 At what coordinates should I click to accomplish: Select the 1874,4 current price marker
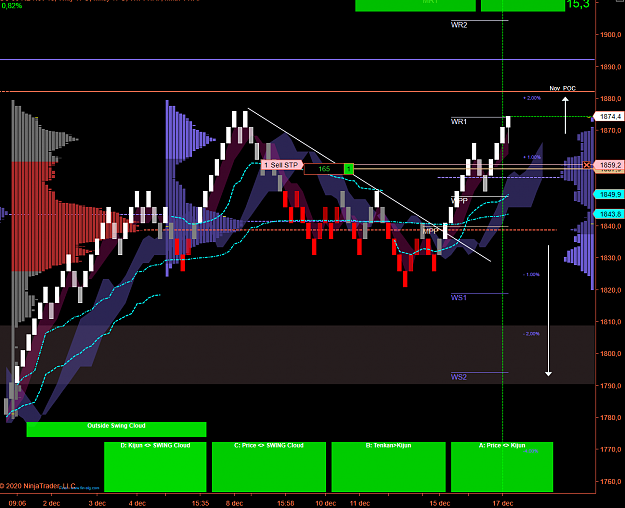[x=608, y=116]
